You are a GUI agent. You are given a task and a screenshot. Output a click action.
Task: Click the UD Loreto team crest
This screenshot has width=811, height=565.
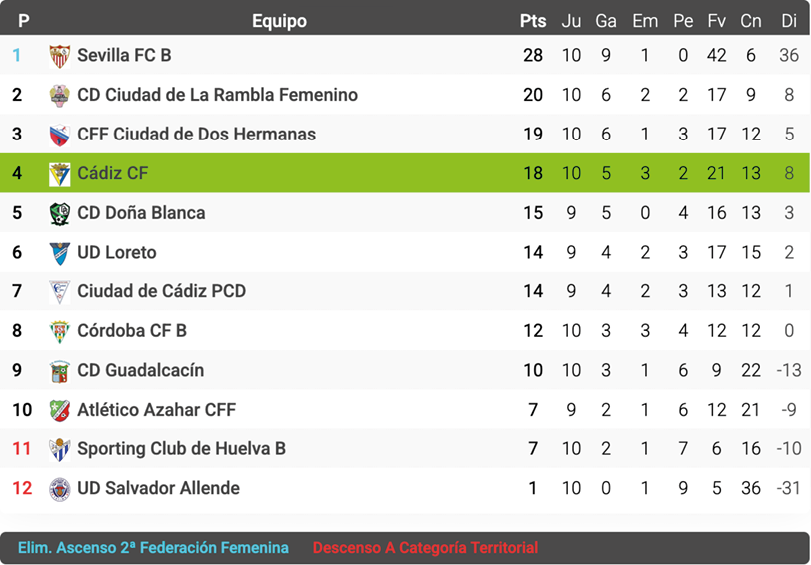(60, 253)
